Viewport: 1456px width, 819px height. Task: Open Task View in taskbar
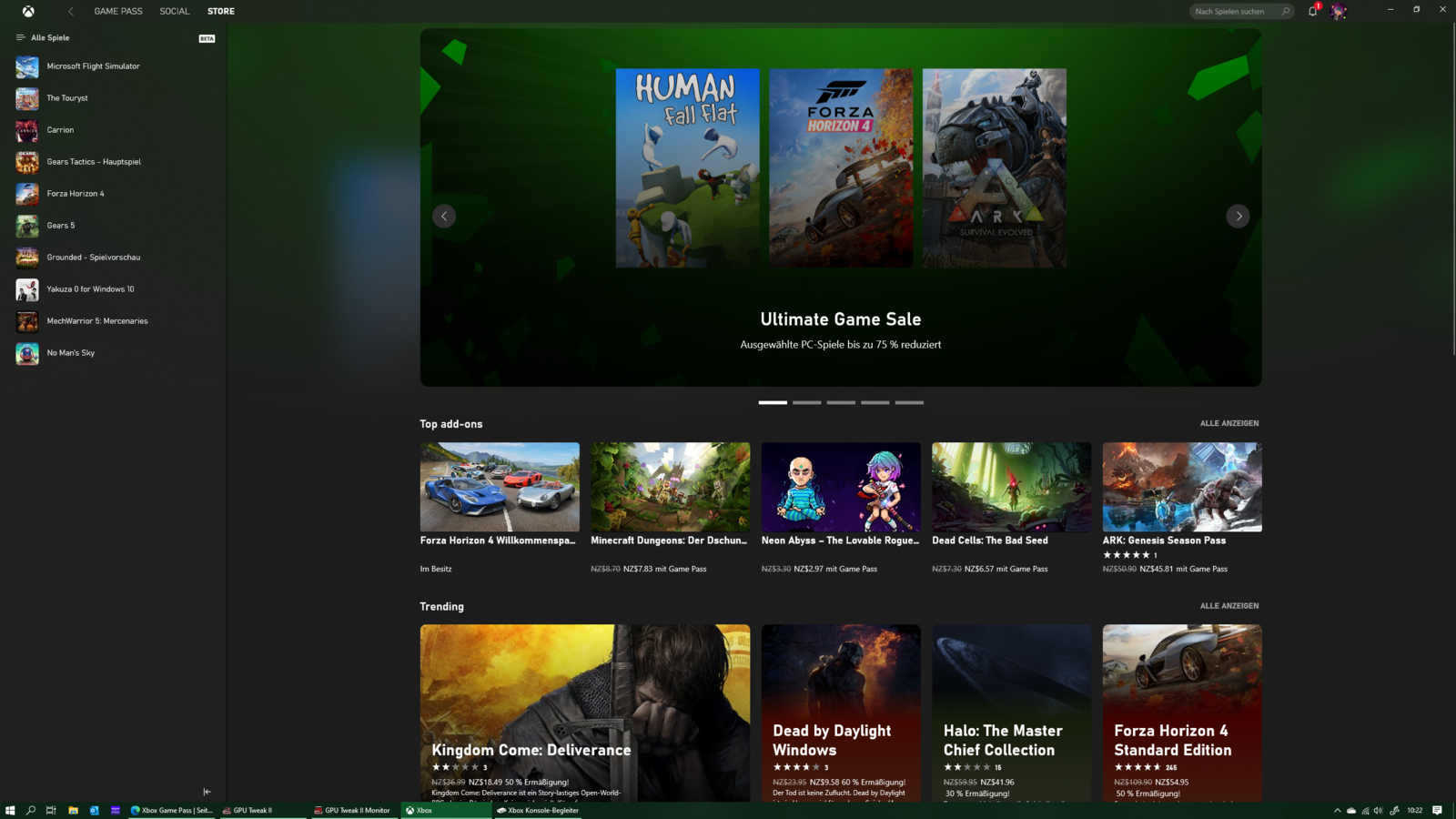click(x=51, y=810)
